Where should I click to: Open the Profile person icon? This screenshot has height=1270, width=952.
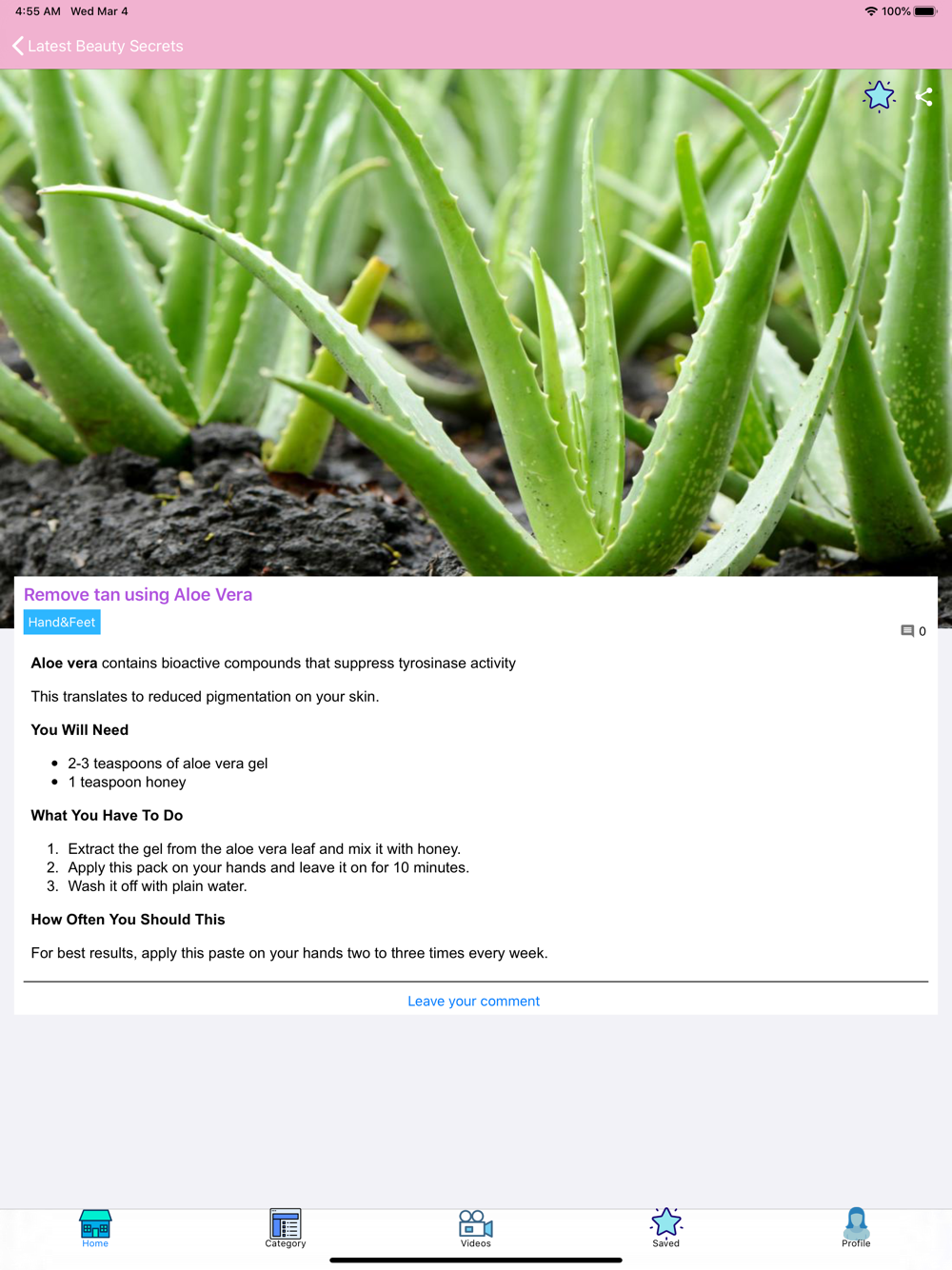point(856,1223)
